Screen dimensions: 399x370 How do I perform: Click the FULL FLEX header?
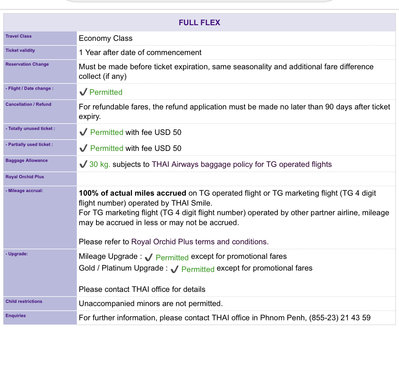199,23
